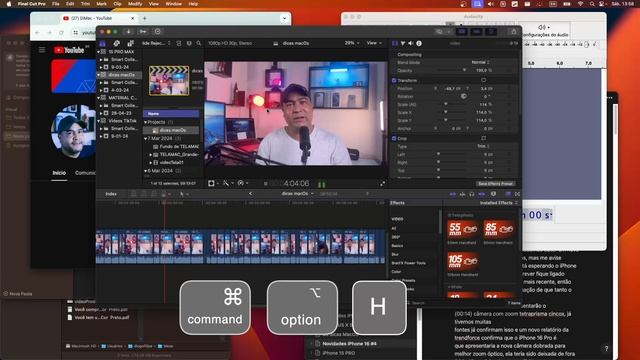Toggle the inspector visibility button

(x=491, y=31)
